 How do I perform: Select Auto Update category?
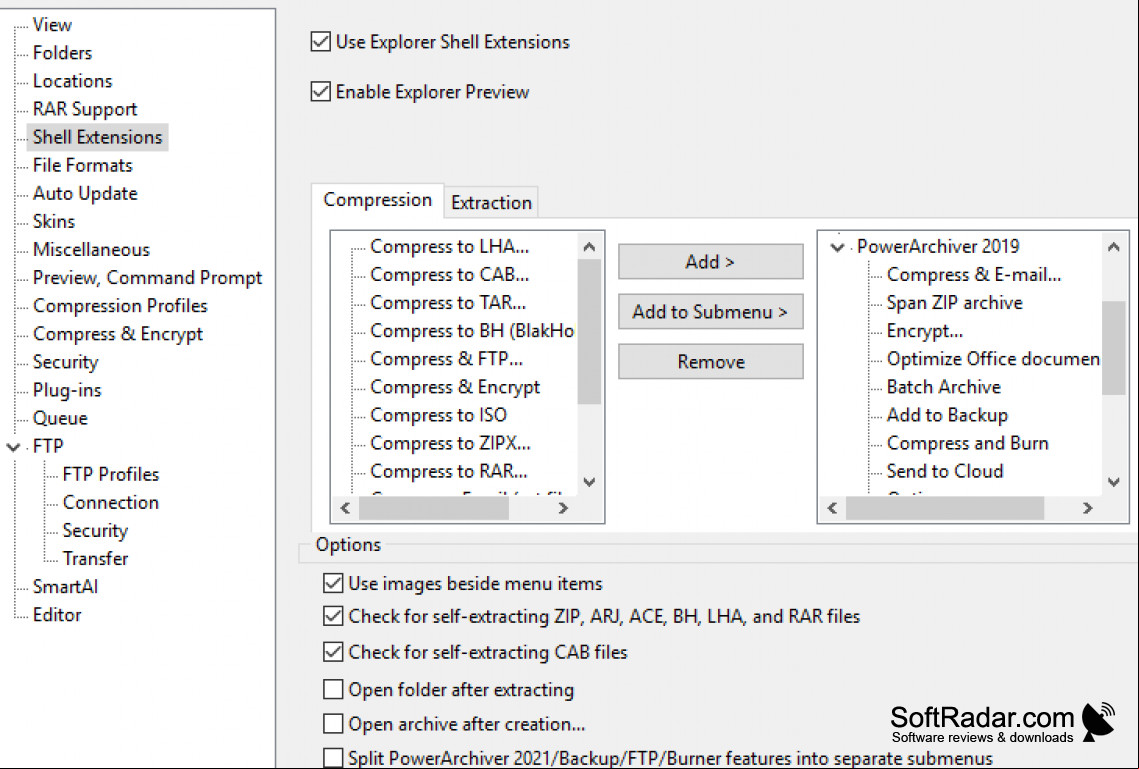[x=85, y=194]
